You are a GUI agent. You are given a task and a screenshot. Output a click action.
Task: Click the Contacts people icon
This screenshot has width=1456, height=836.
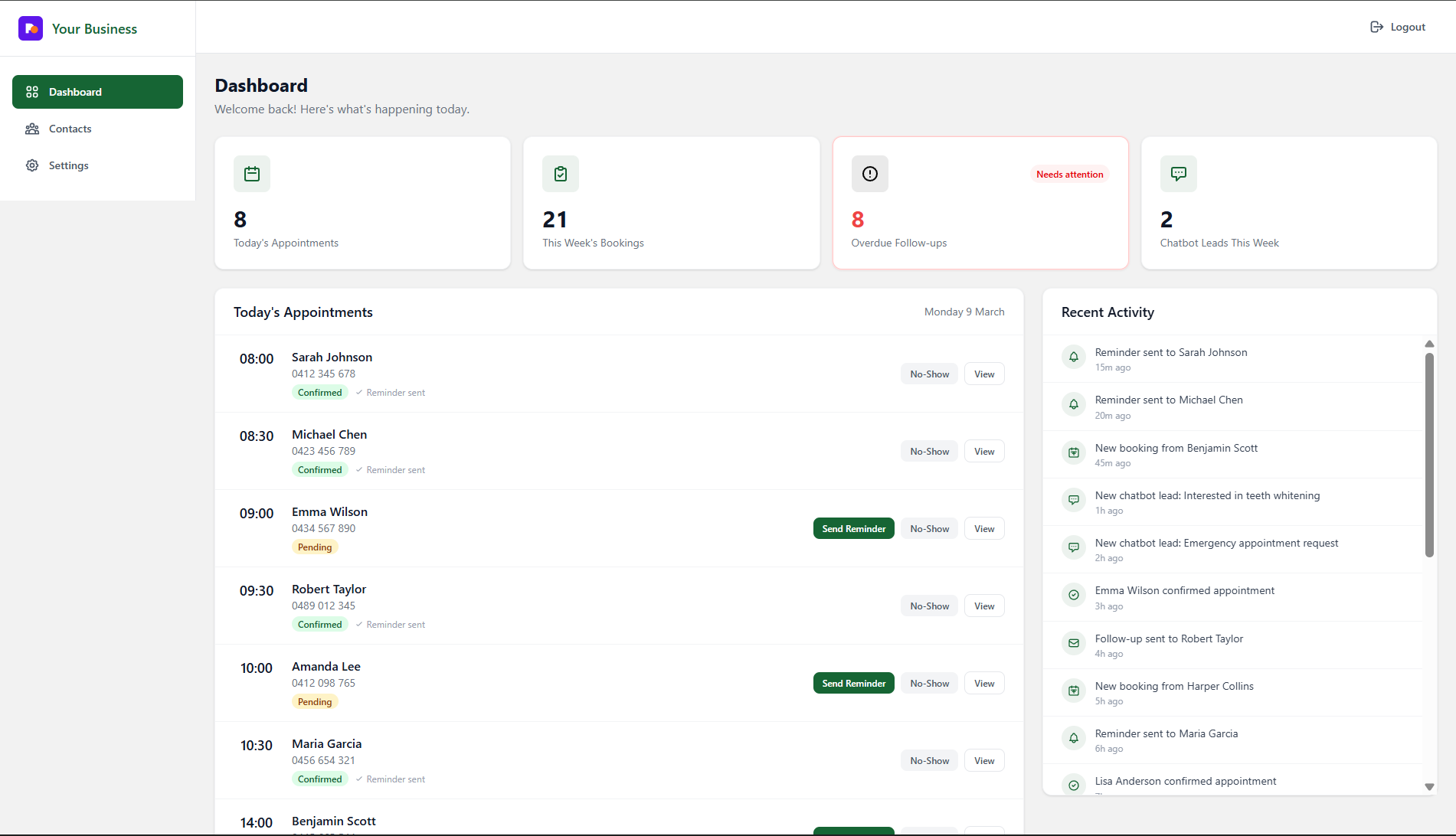(32, 129)
